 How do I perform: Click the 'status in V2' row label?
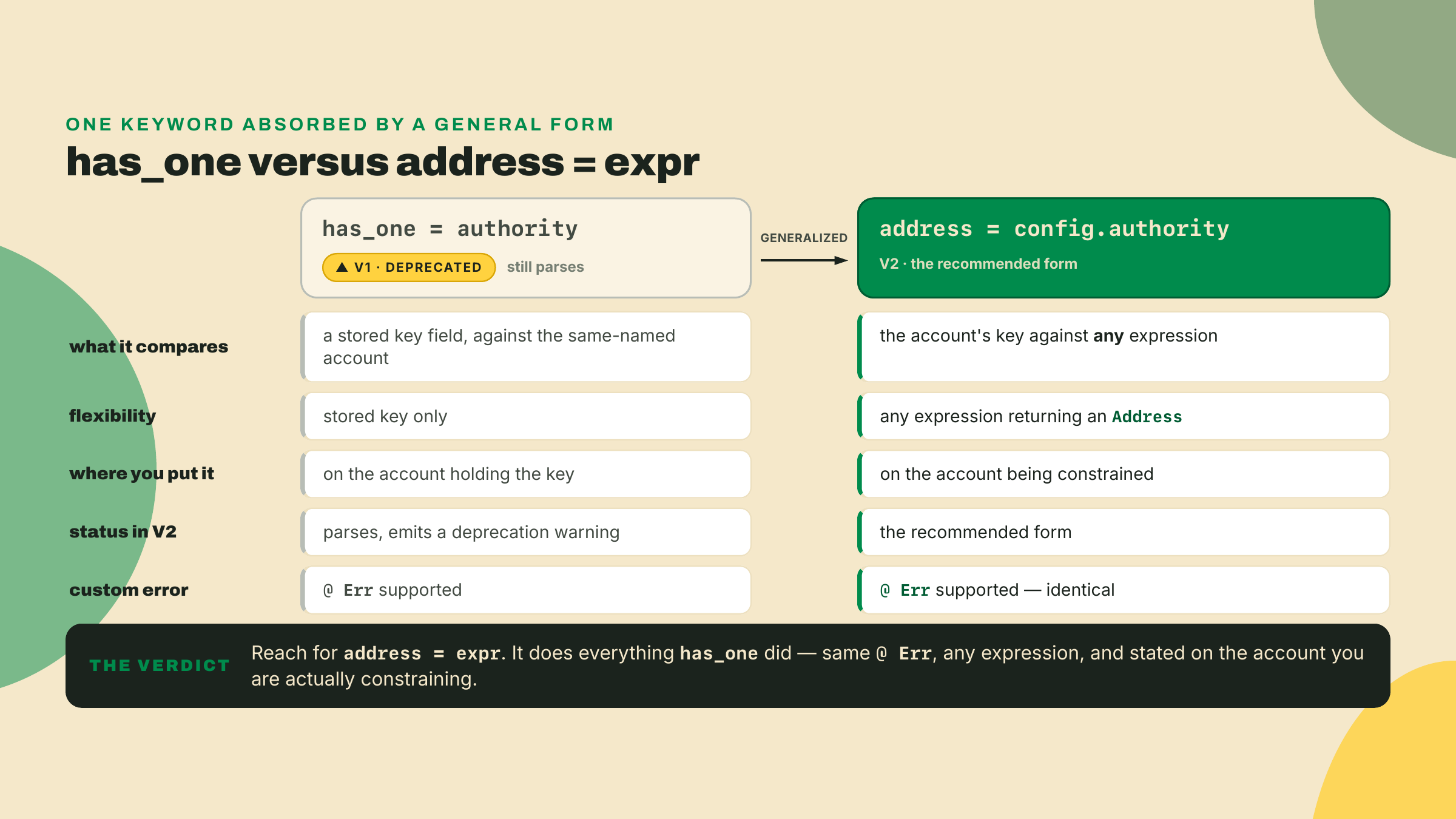[123, 531]
